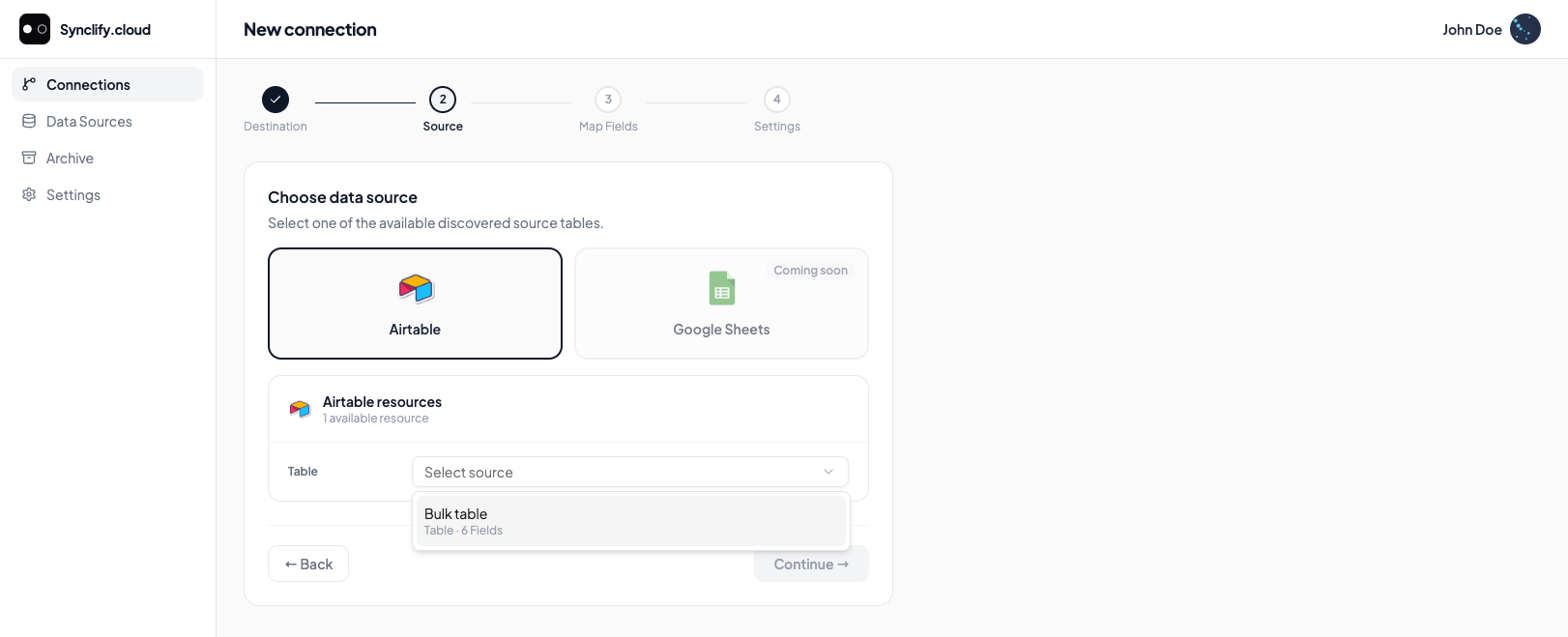Click the Map Fields step label
Viewport: 1568px width, 637px height.
[608, 127]
